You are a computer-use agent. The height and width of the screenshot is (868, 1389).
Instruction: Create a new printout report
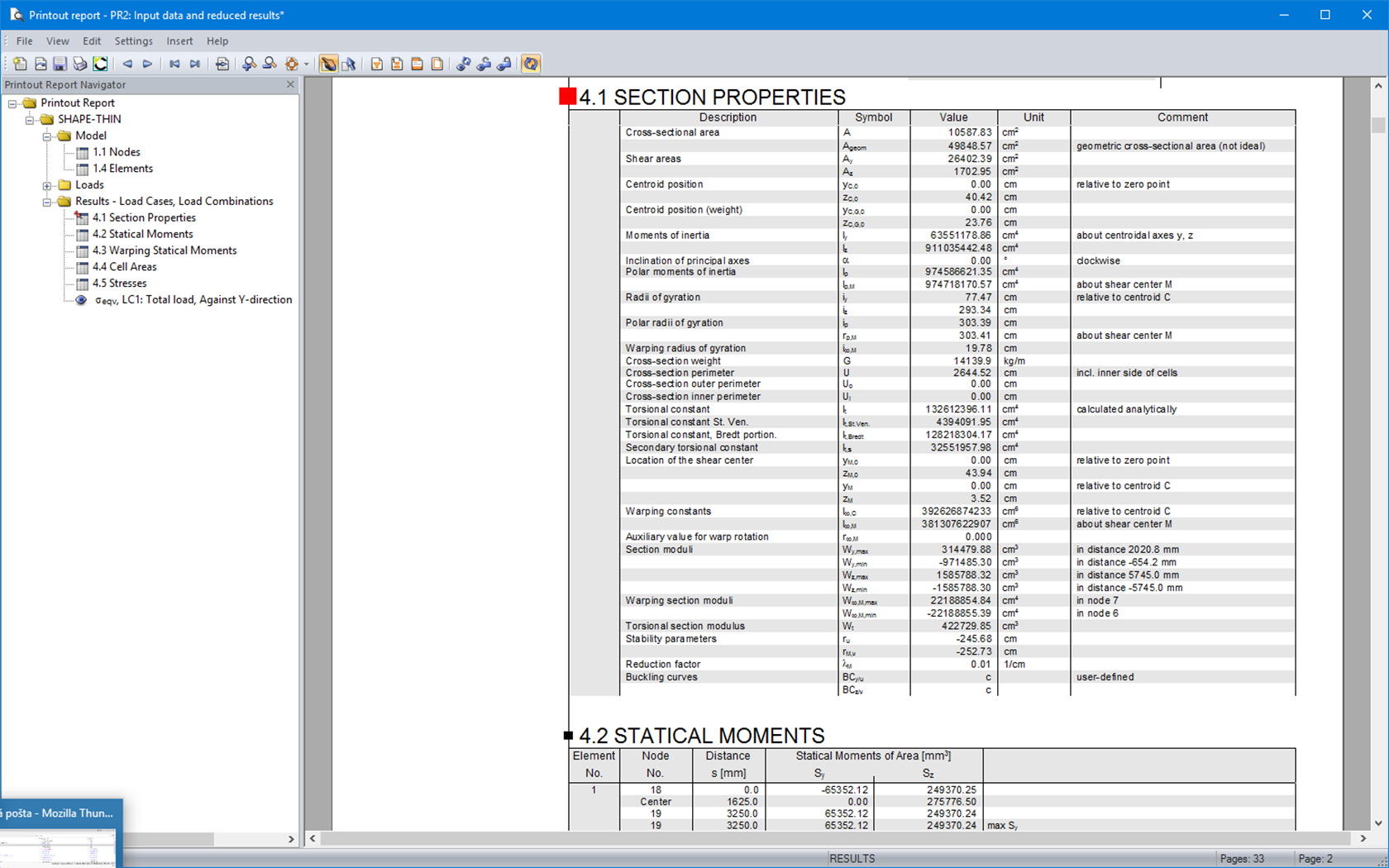click(20, 64)
